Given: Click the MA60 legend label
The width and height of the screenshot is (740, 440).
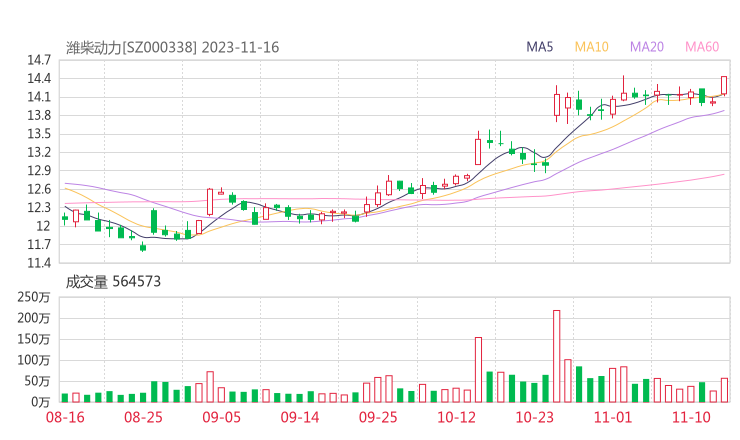Looking at the screenshot, I should [x=702, y=47].
